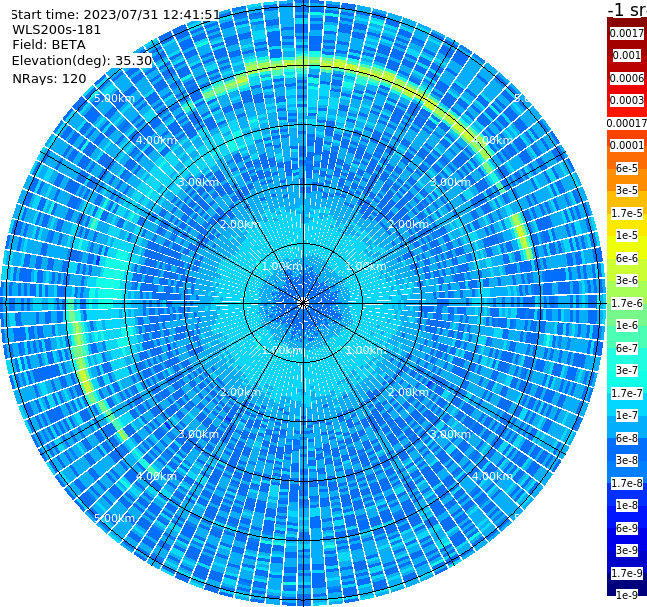Click the 1.00km range label in the southwest quadrant
The image size is (647, 607).
tap(283, 350)
